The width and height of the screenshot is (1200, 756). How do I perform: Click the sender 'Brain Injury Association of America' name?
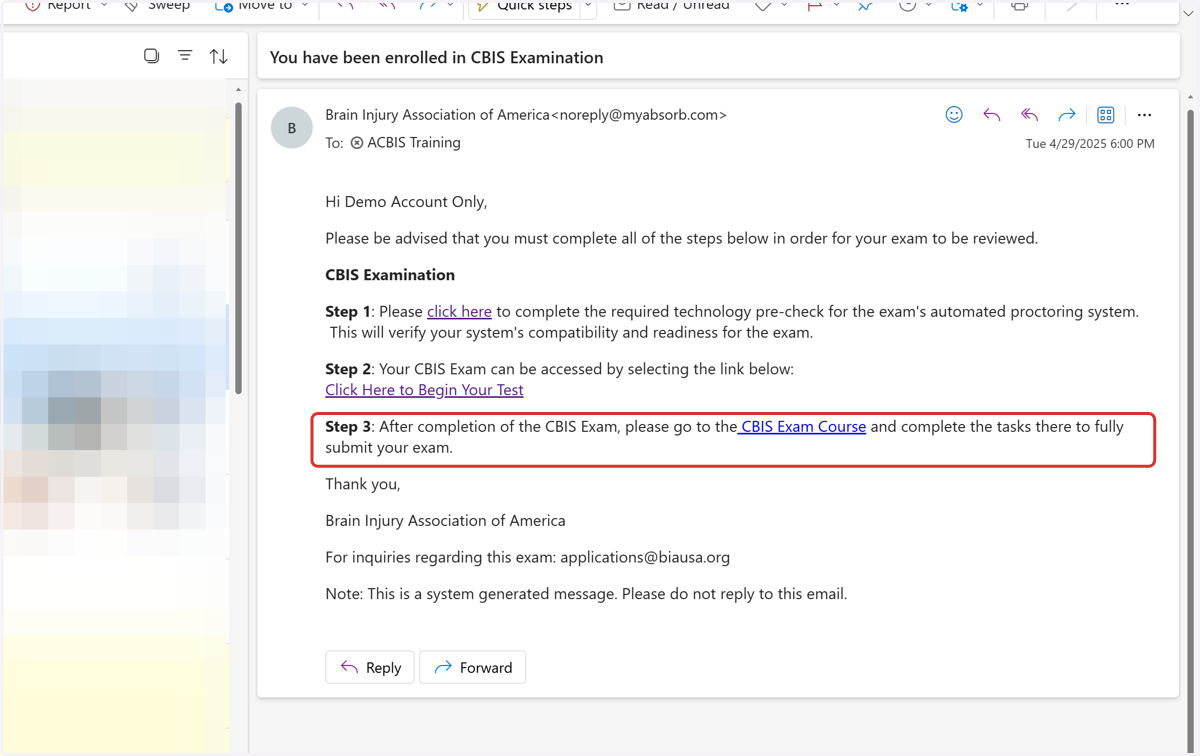[438, 115]
